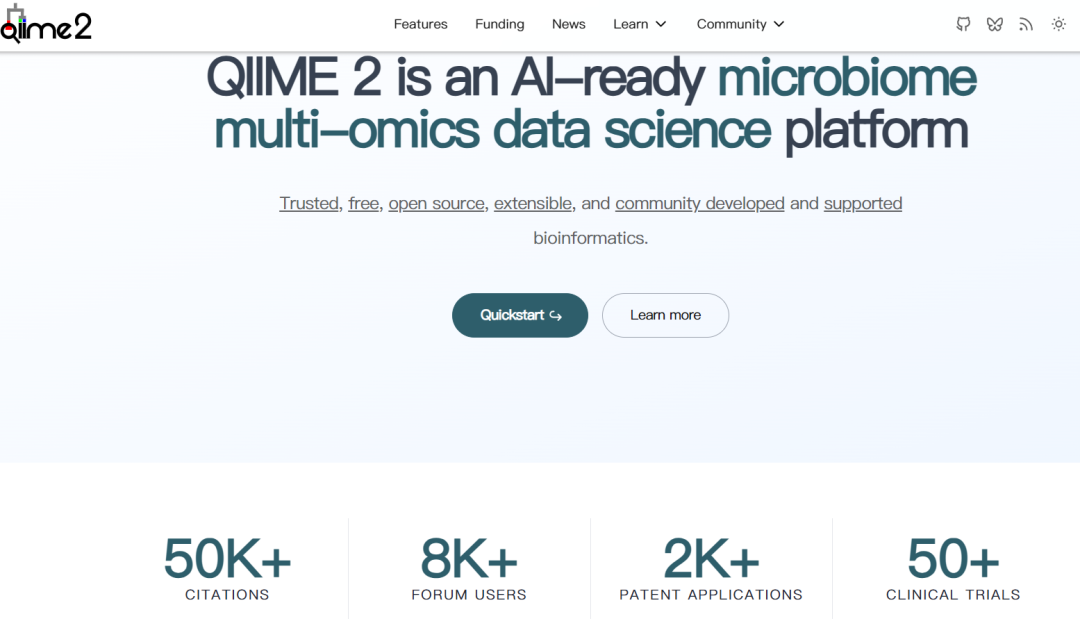Go to the Funding page
The image size is (1080, 628).
(x=500, y=24)
